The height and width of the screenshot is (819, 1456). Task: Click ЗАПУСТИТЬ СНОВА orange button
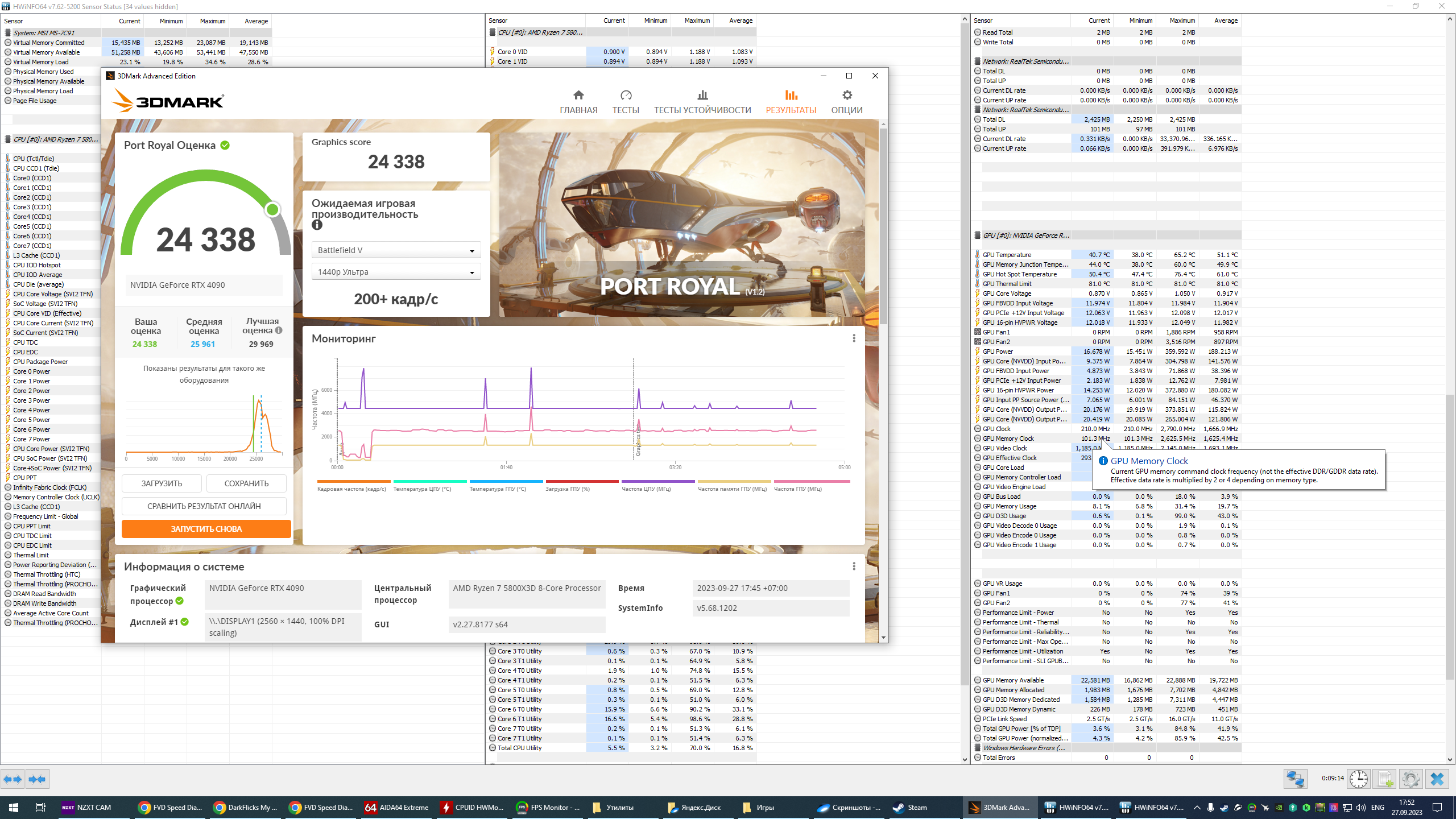(x=206, y=529)
